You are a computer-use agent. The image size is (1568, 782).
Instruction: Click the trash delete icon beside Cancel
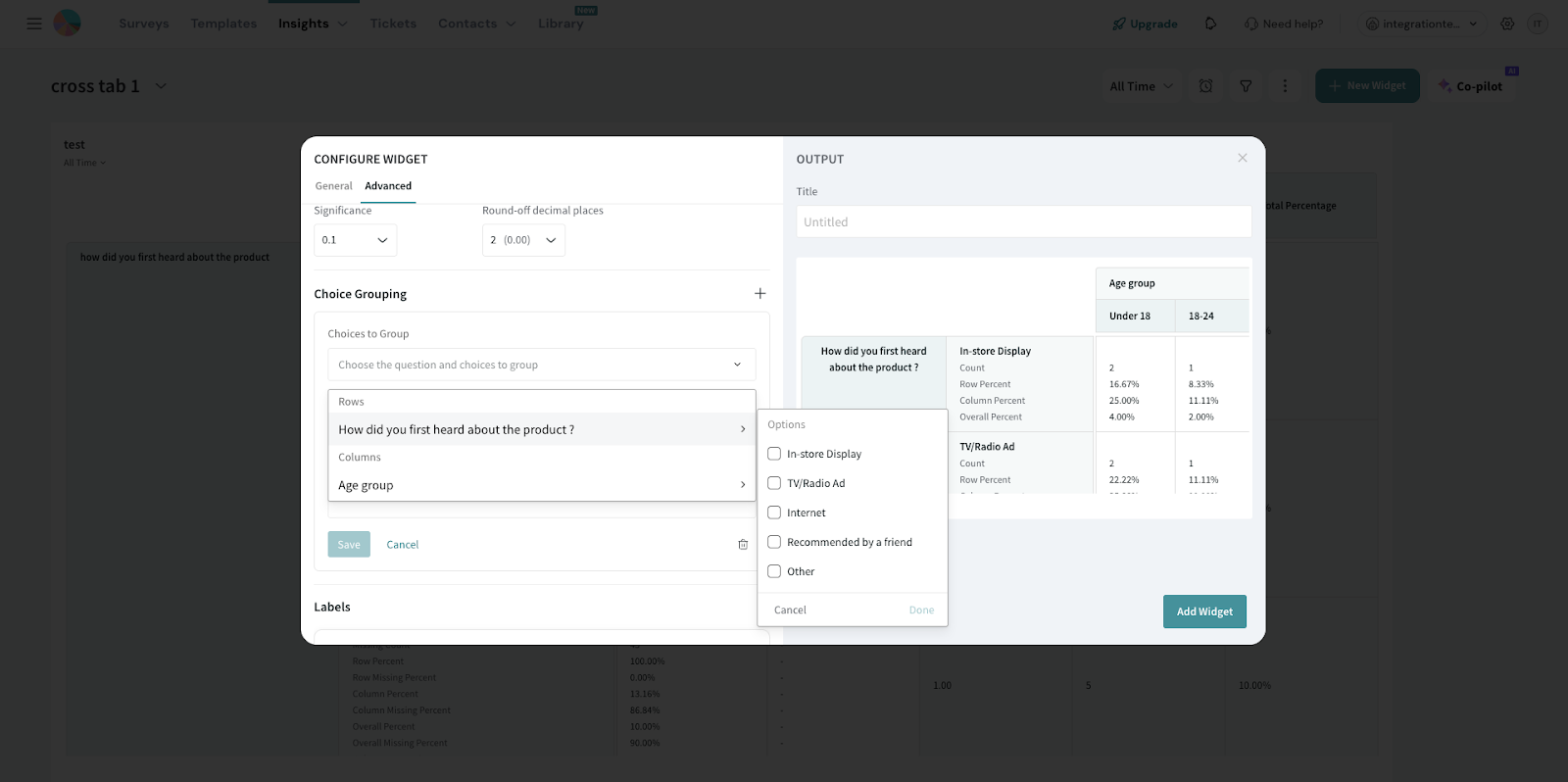[x=743, y=545]
